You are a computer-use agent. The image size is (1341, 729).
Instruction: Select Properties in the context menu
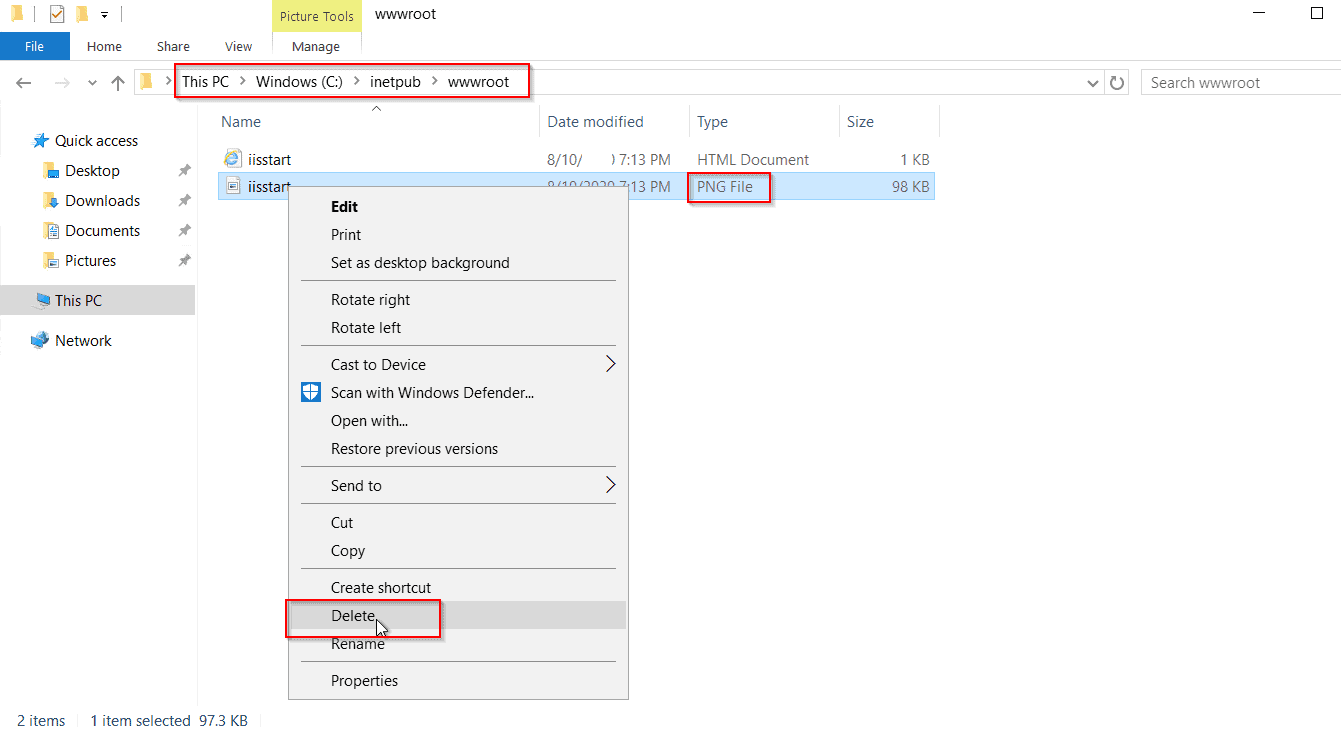(x=364, y=681)
